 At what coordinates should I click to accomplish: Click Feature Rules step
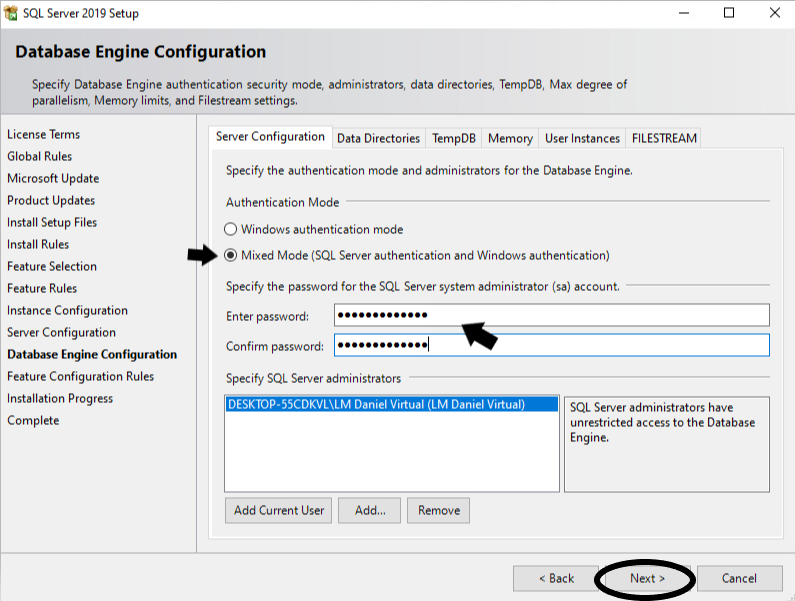42,288
